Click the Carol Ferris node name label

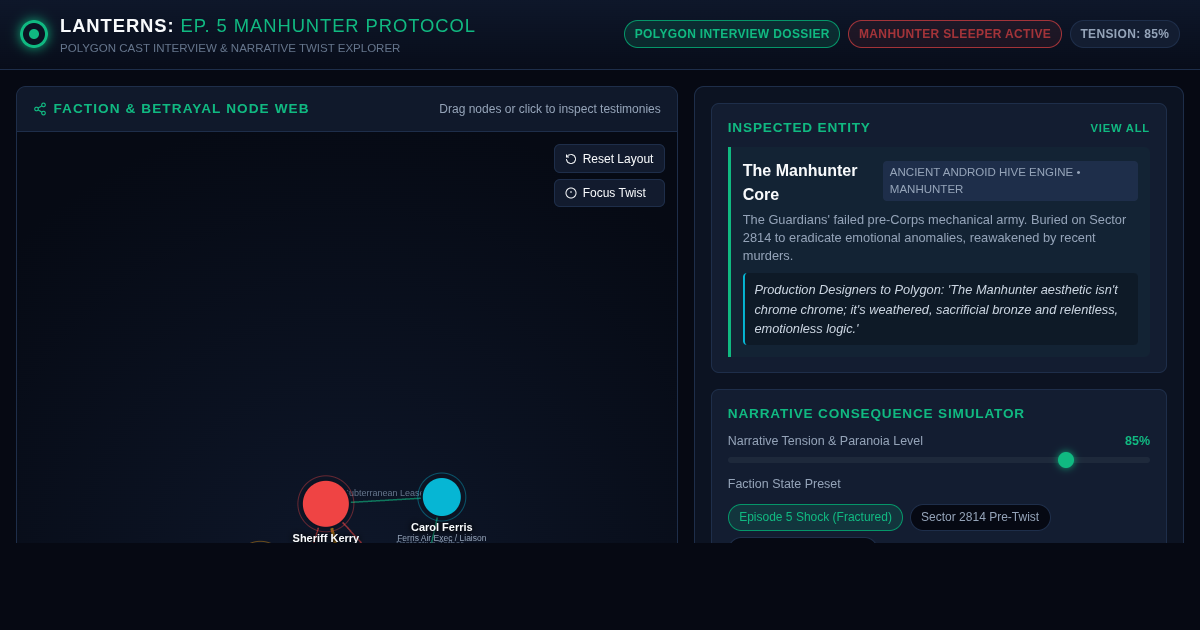442,527
